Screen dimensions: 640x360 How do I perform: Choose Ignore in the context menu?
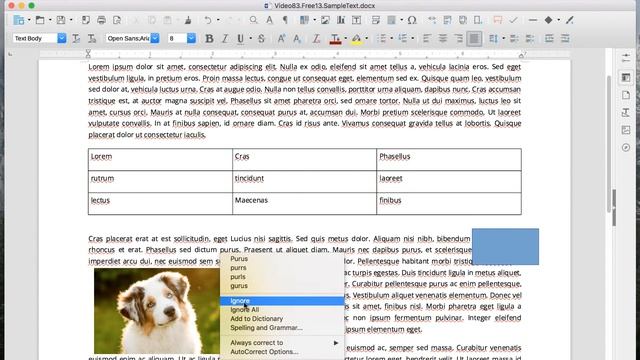pos(282,301)
